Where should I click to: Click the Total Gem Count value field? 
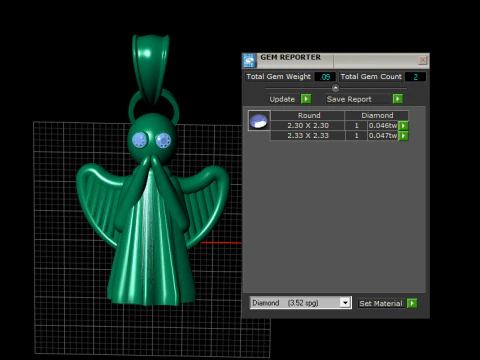pos(415,77)
